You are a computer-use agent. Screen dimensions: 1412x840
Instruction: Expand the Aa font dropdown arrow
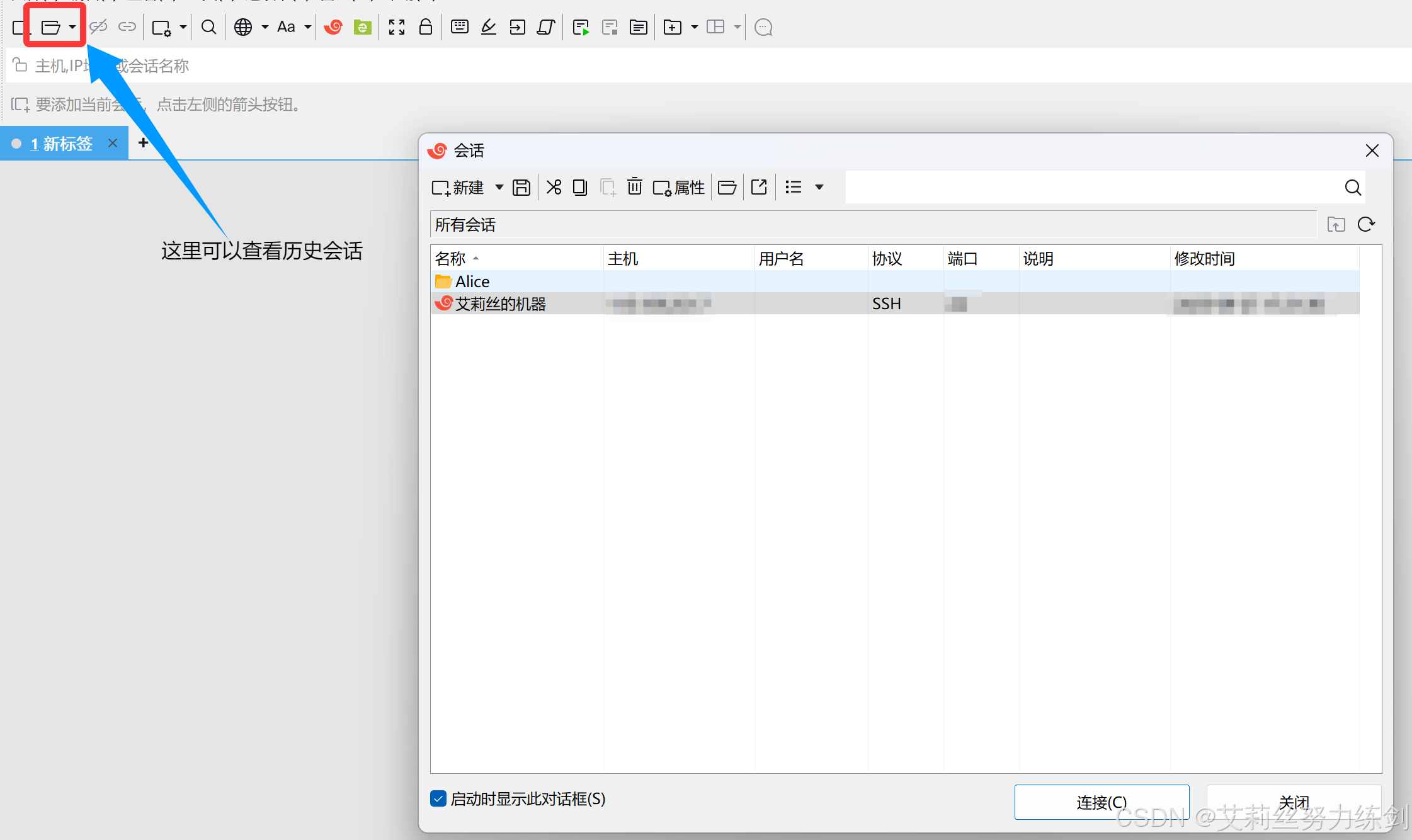(308, 27)
